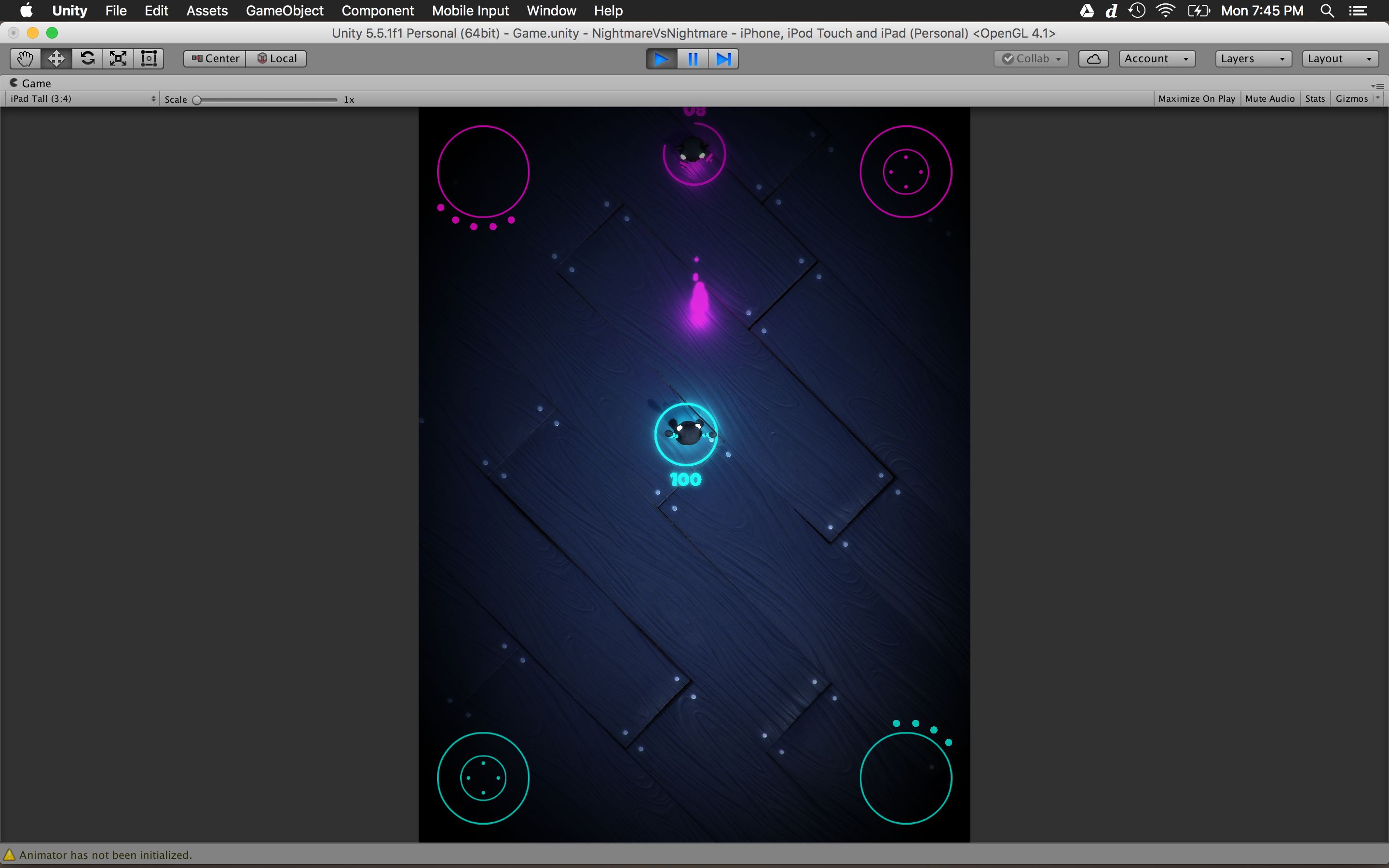The image size is (1389, 868).
Task: Click the Step frame button
Action: [723, 59]
